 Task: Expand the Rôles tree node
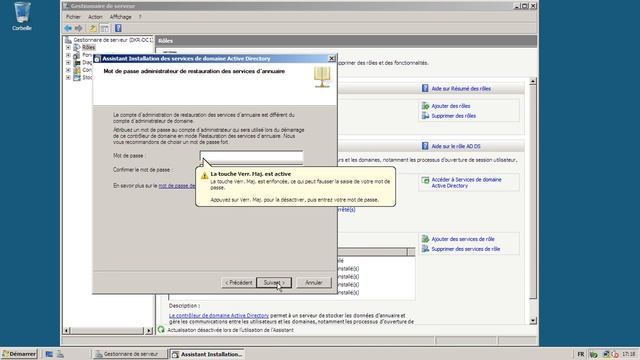[68, 47]
